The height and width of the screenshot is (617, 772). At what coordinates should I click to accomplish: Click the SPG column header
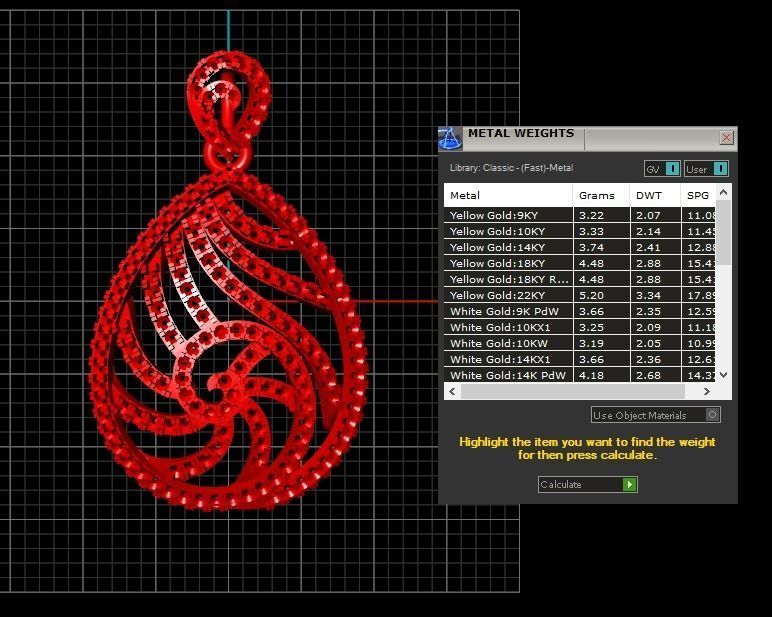[699, 195]
